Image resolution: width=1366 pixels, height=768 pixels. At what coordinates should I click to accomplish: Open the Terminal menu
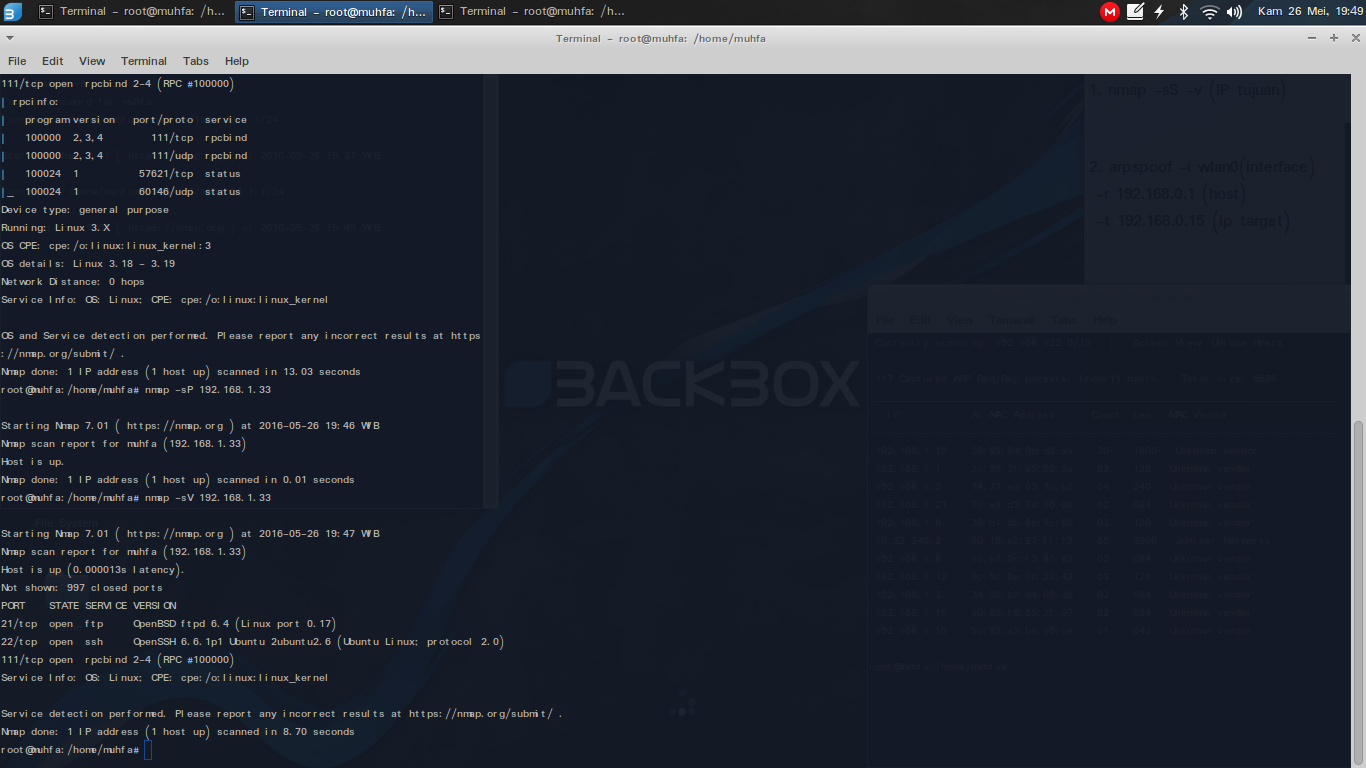coord(144,61)
